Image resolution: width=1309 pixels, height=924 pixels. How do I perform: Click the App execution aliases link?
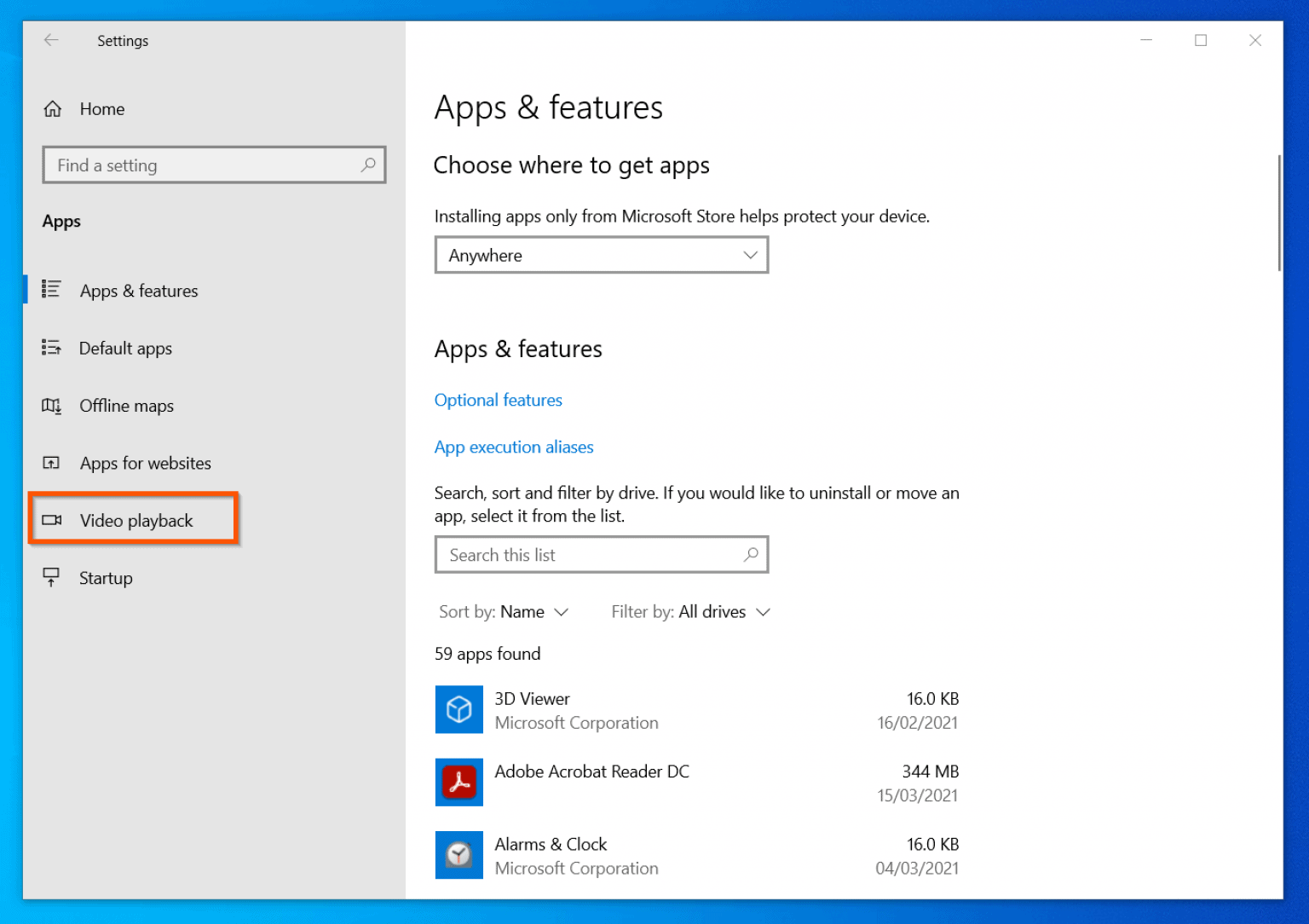[x=513, y=447]
